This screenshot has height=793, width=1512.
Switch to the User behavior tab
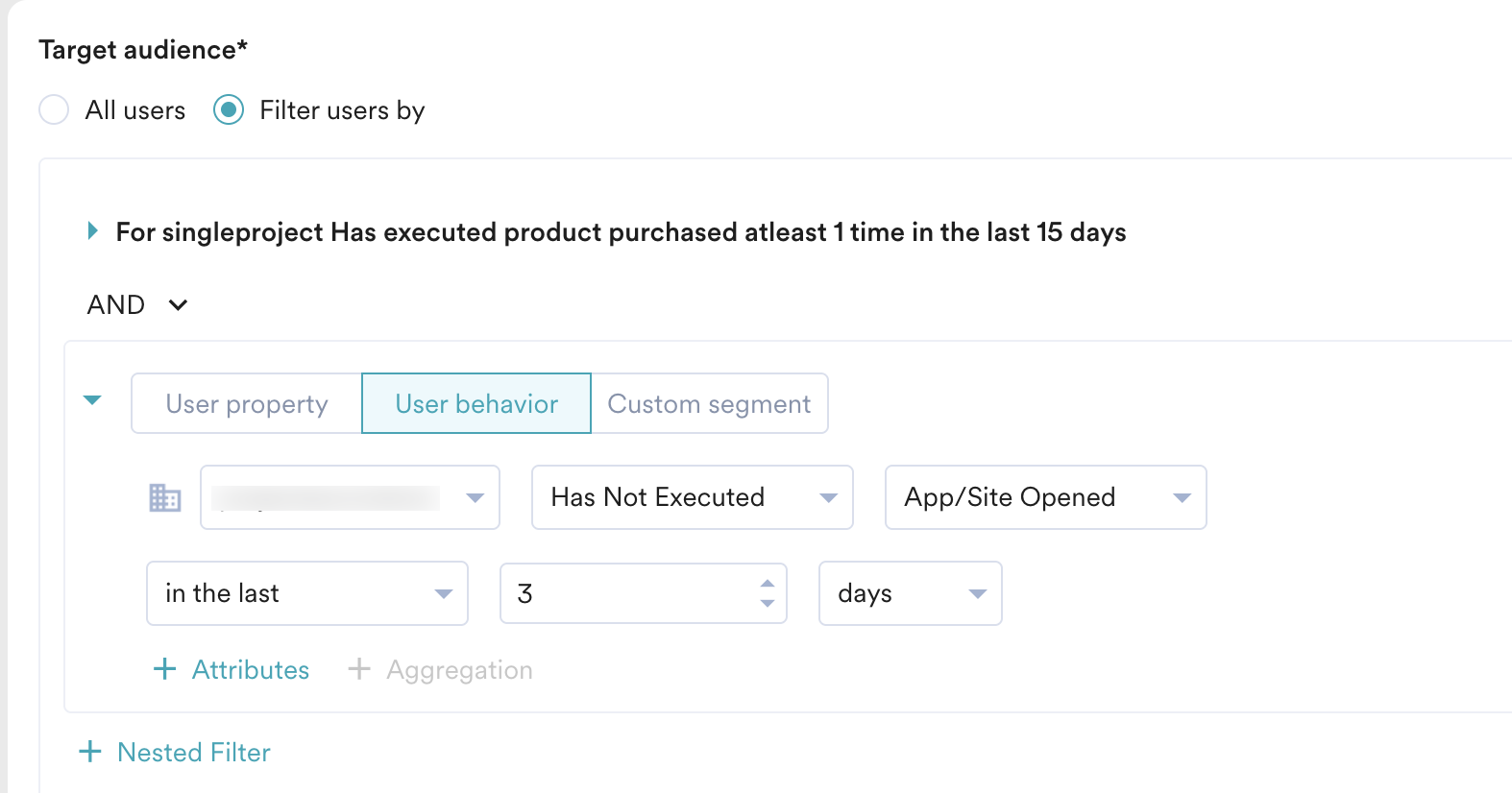coord(476,403)
